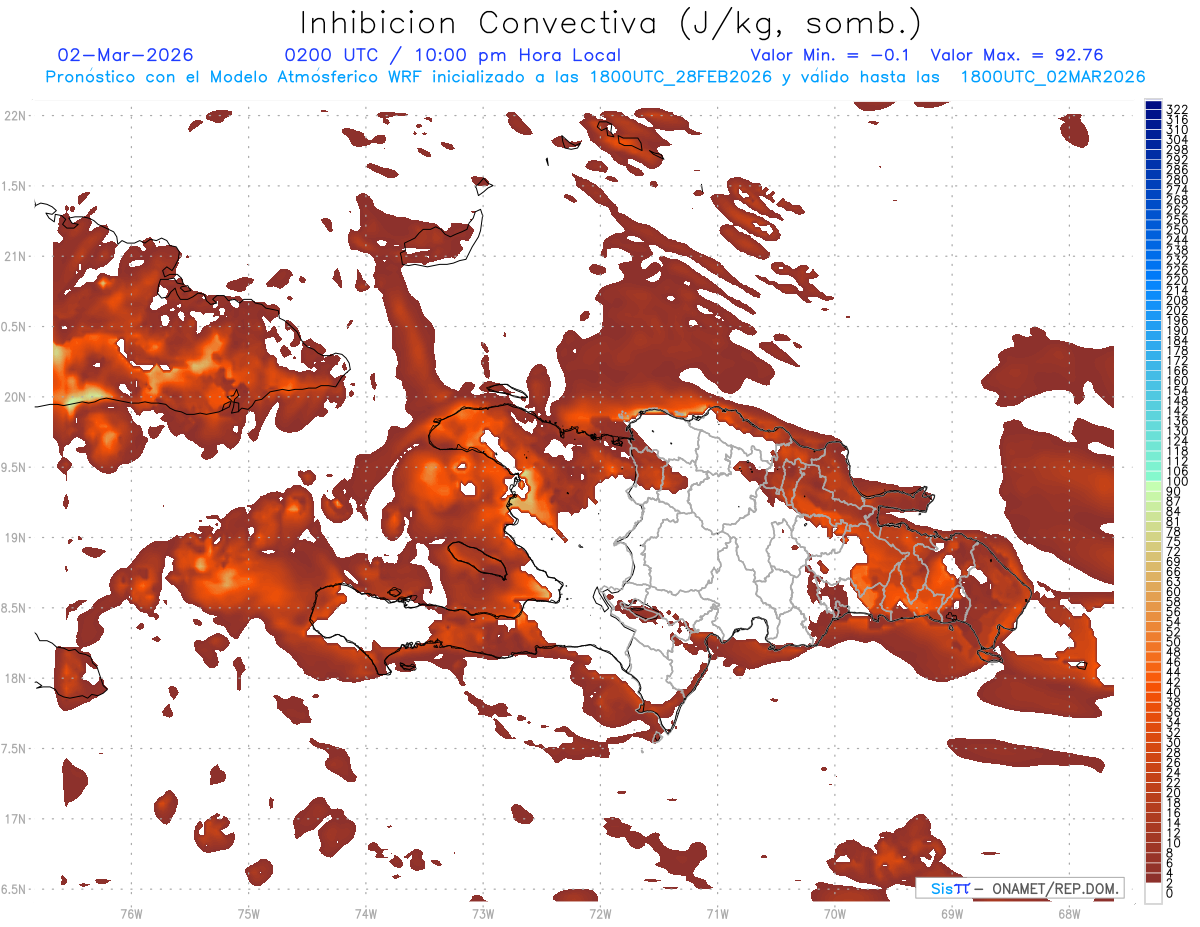Click '1800UTC_02MAR2026' valid-until time
The image size is (1200, 927).
click(1053, 76)
